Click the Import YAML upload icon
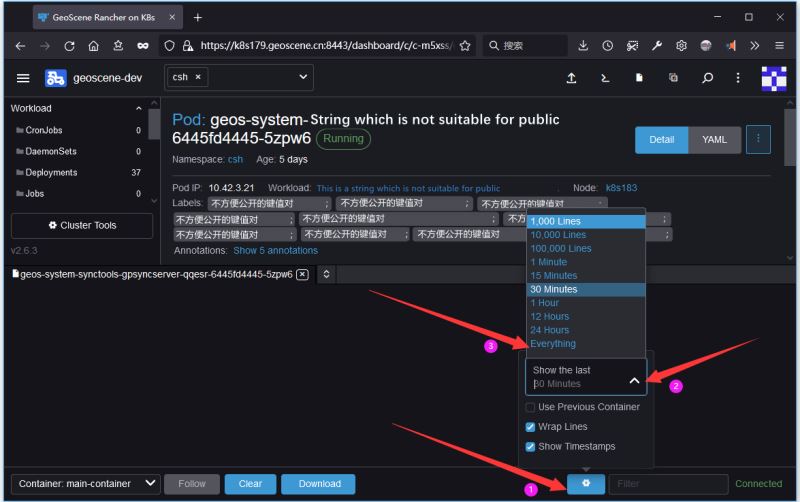800x502 pixels. [571, 78]
